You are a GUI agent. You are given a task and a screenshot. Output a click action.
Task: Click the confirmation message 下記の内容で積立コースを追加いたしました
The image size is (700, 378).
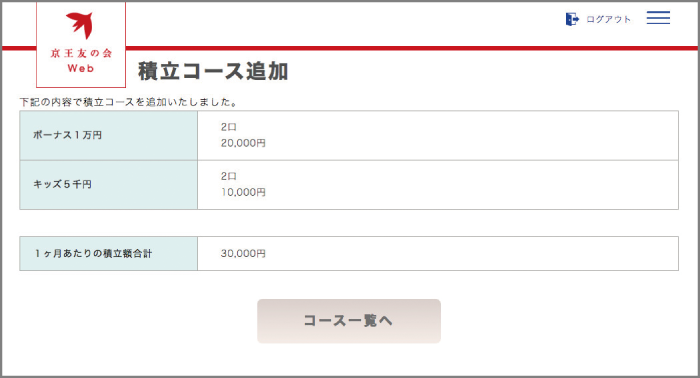pyautogui.click(x=129, y=102)
